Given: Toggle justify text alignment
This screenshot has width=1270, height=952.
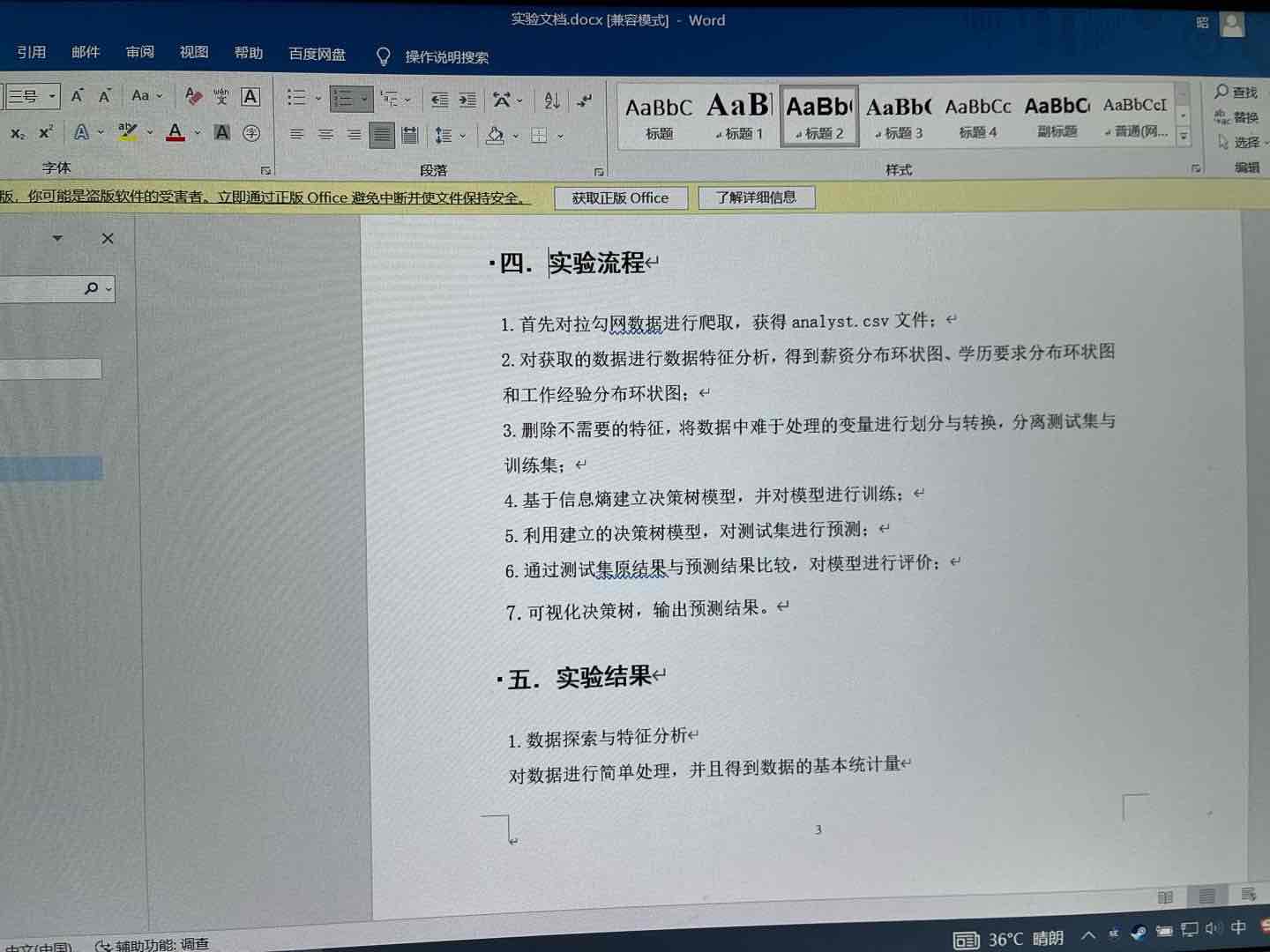Looking at the screenshot, I should [382, 135].
